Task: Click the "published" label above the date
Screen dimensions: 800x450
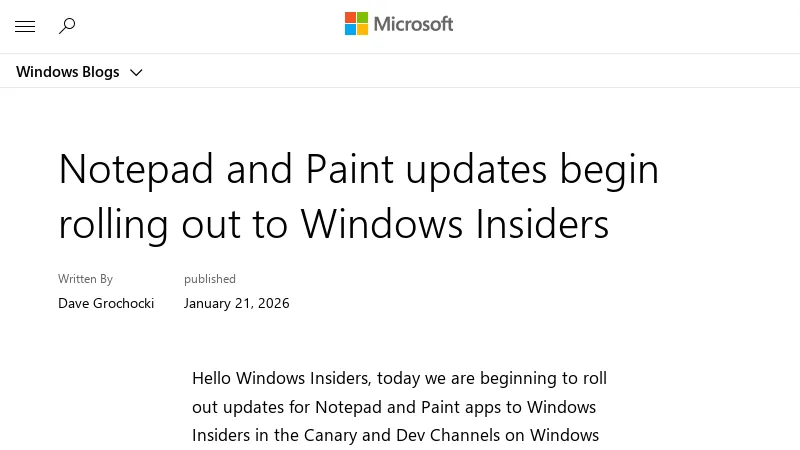Action: click(210, 279)
